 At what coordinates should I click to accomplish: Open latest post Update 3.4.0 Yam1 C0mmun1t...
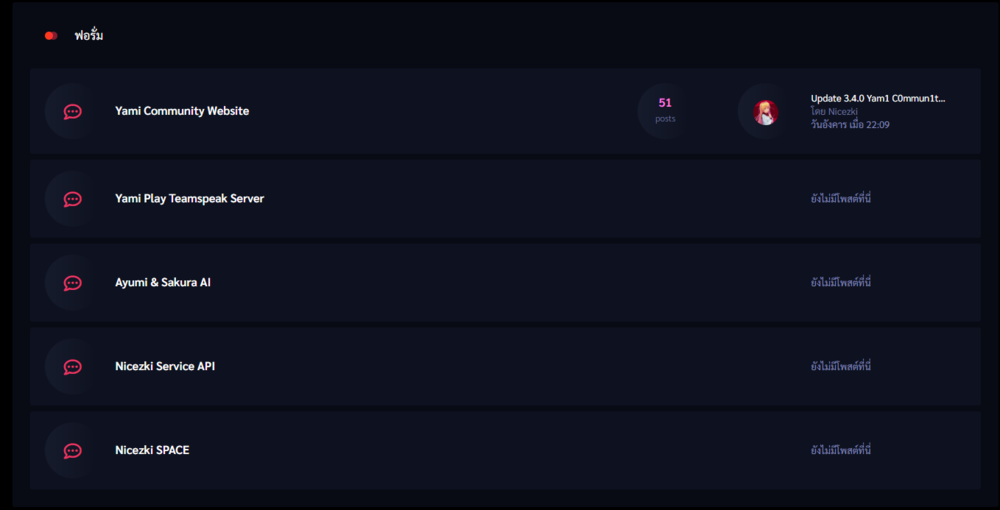coord(877,98)
